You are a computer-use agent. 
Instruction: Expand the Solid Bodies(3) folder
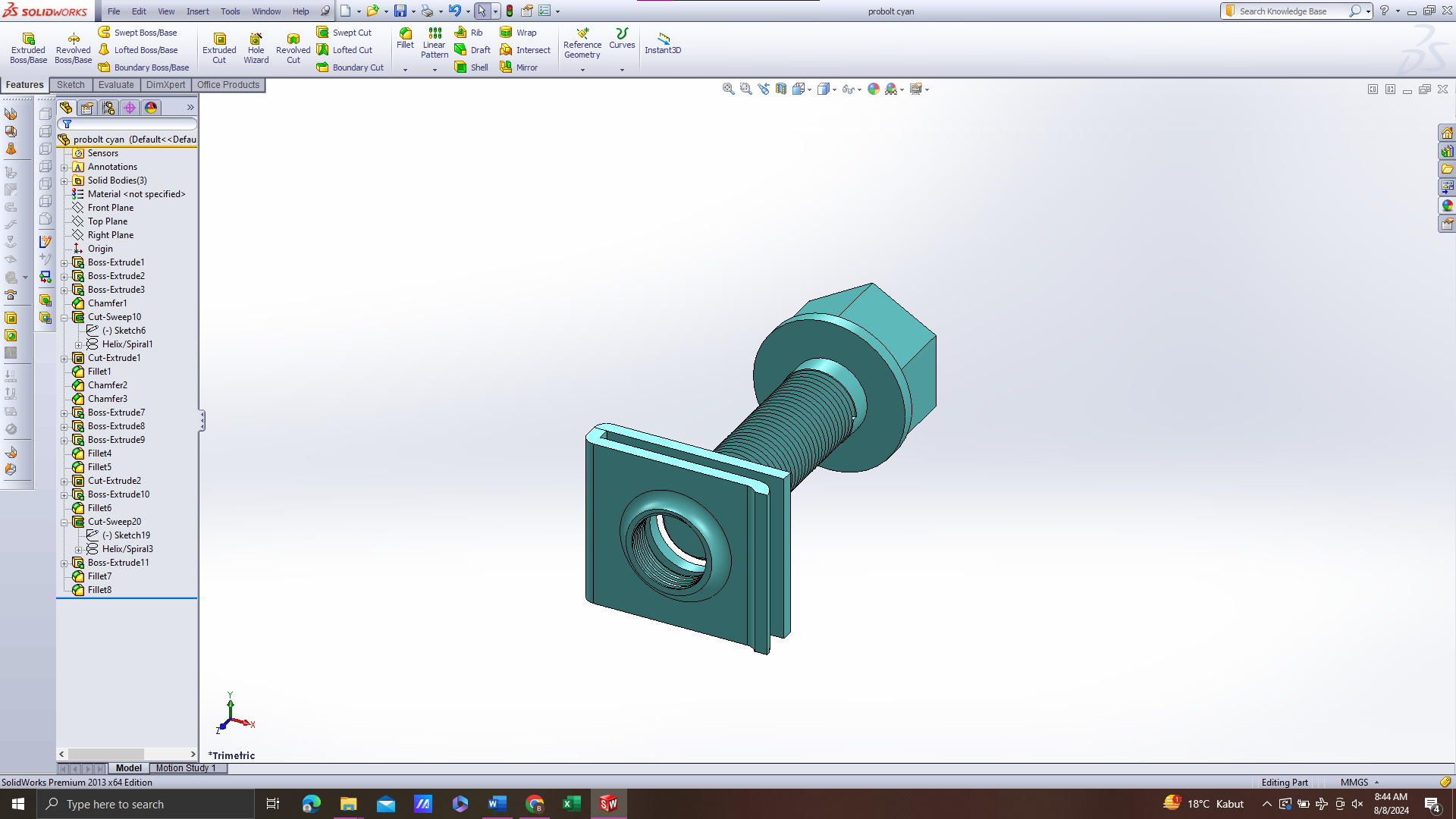64,181
